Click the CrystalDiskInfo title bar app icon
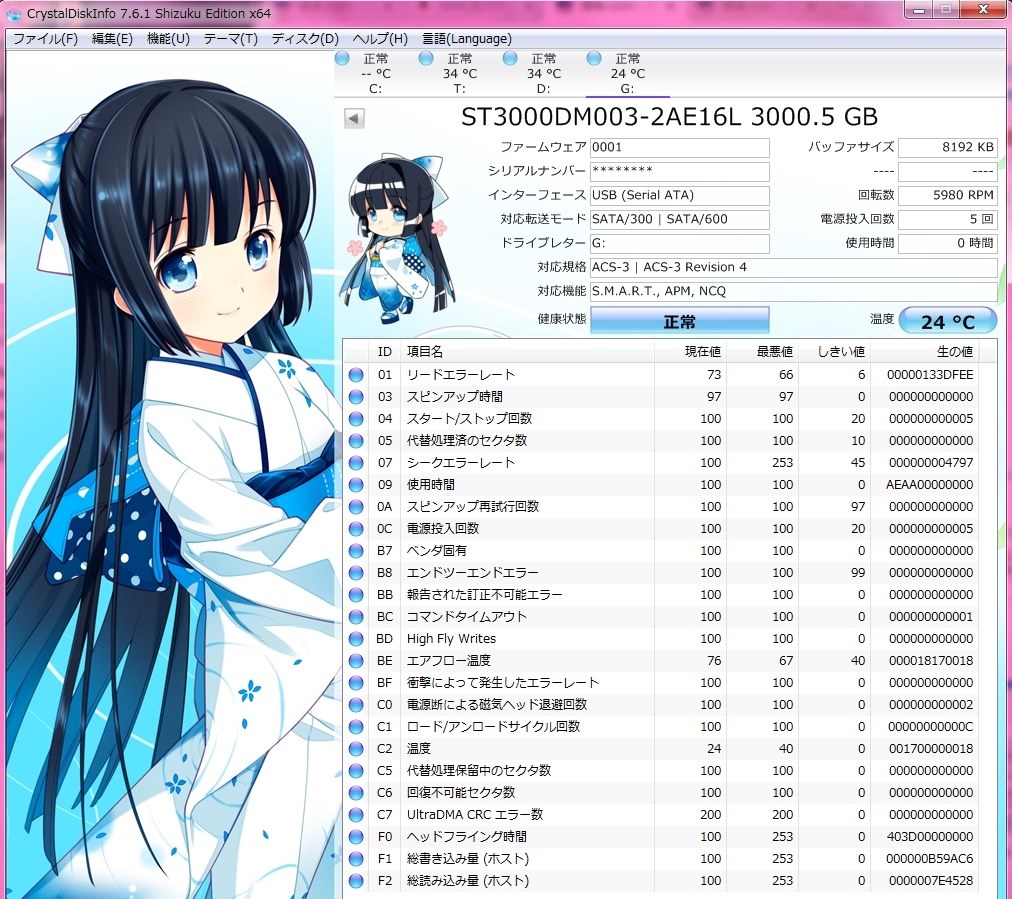1012x899 pixels. tap(13, 13)
